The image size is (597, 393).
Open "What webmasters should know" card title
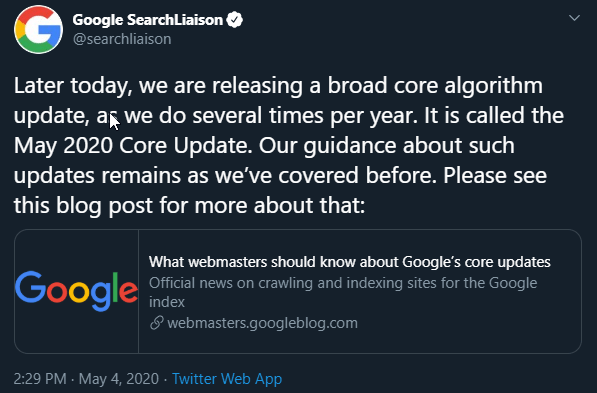point(350,262)
